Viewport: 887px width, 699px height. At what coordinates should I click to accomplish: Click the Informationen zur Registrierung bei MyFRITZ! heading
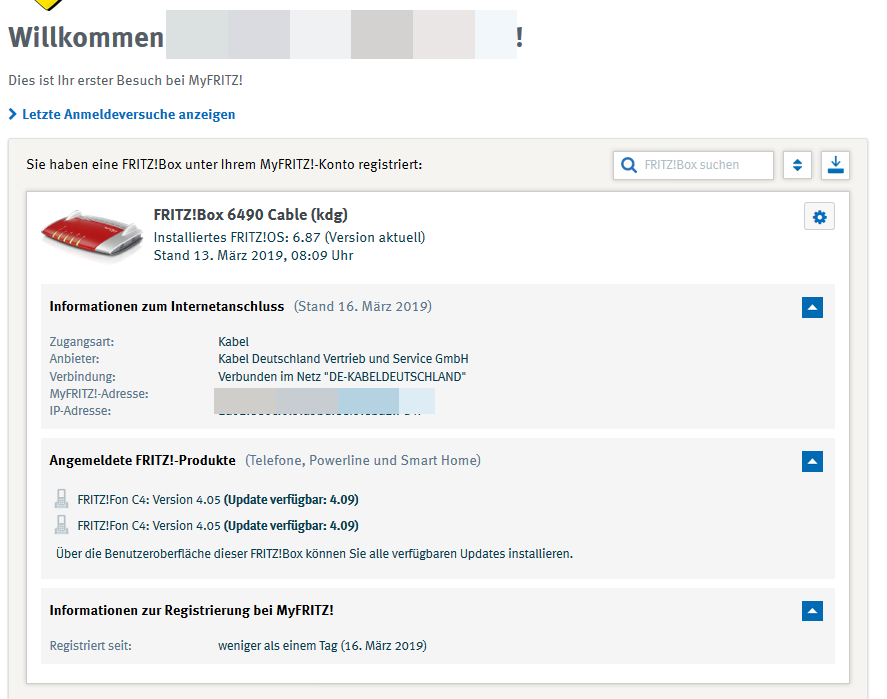tap(191, 610)
